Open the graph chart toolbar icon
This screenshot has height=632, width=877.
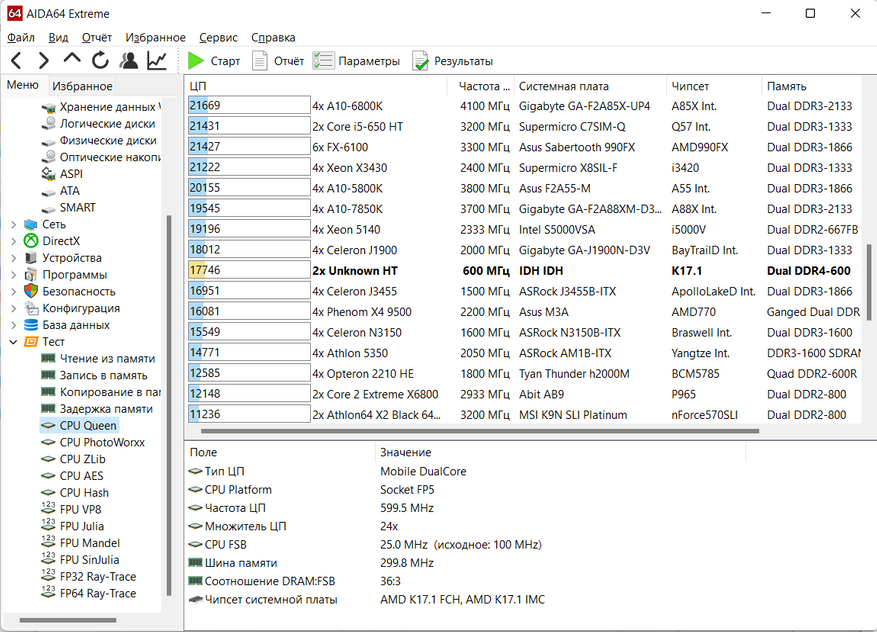(x=157, y=60)
